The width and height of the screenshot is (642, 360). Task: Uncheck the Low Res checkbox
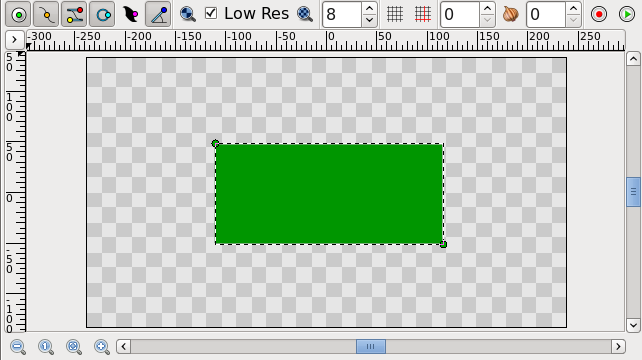pyautogui.click(x=211, y=13)
